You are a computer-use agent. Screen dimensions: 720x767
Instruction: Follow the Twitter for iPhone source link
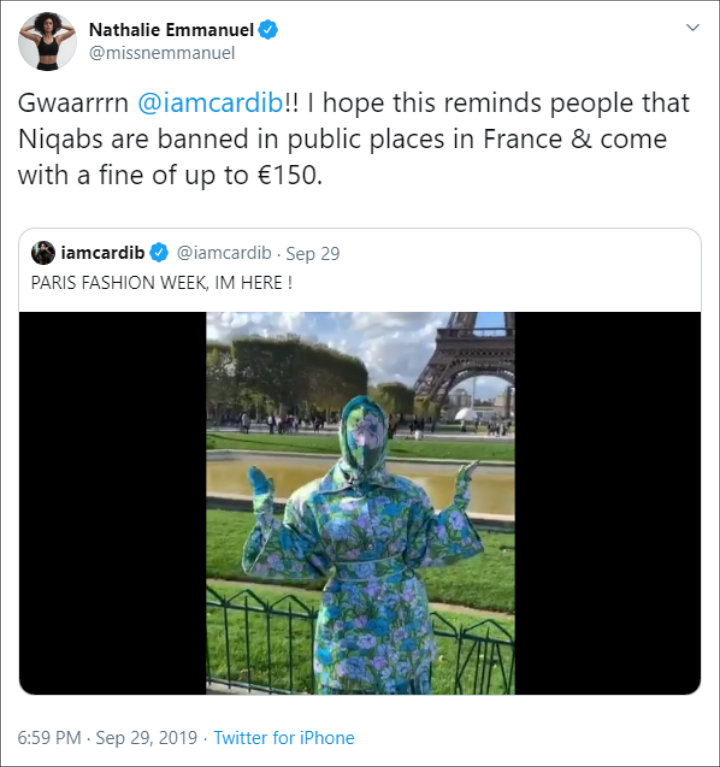284,738
